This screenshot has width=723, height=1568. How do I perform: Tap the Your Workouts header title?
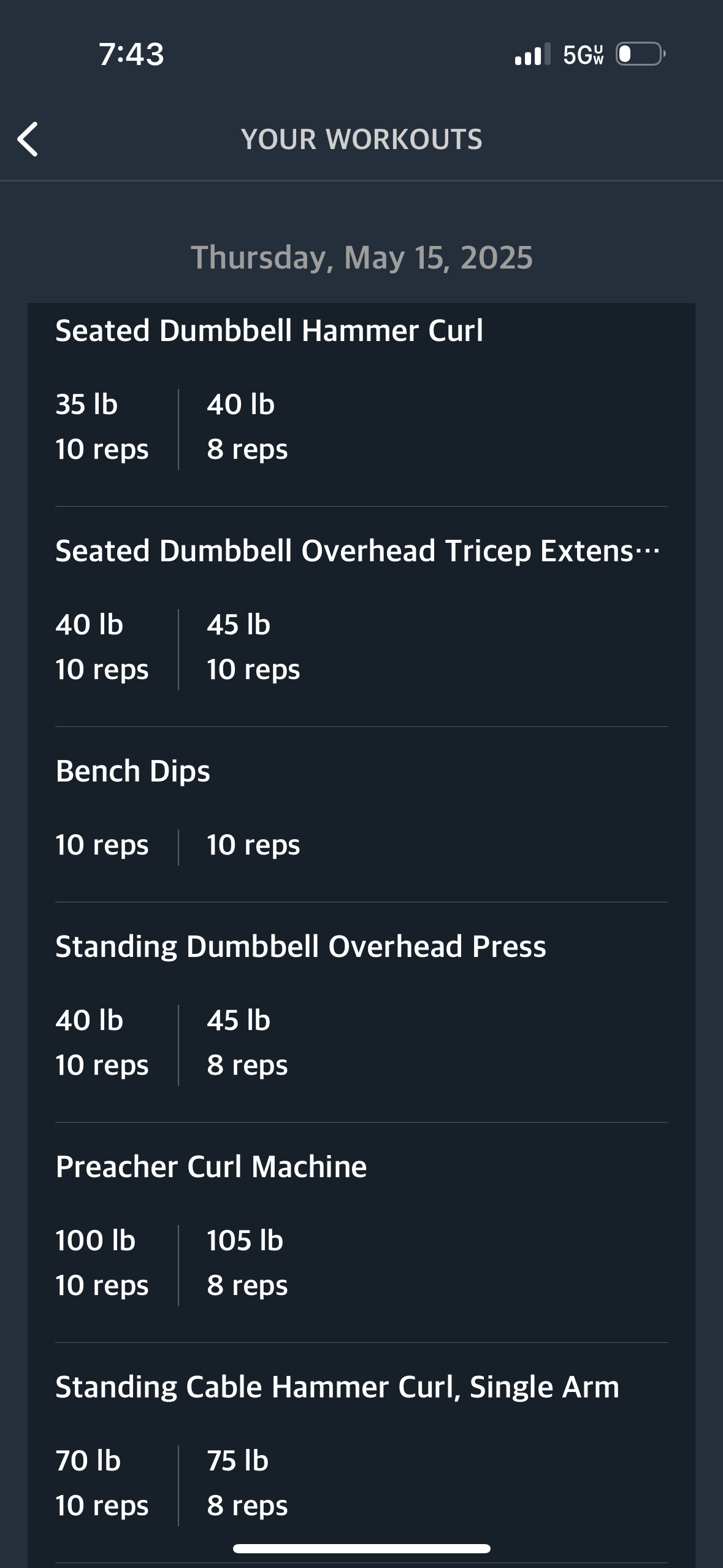coord(361,139)
